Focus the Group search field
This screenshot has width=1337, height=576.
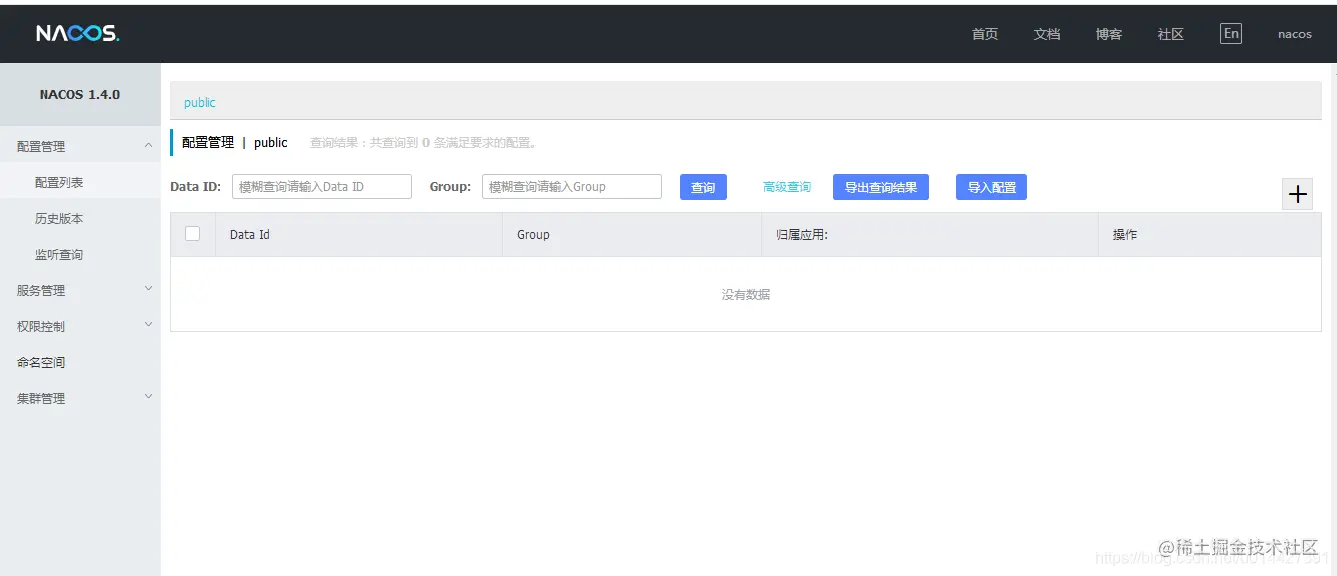click(x=572, y=187)
